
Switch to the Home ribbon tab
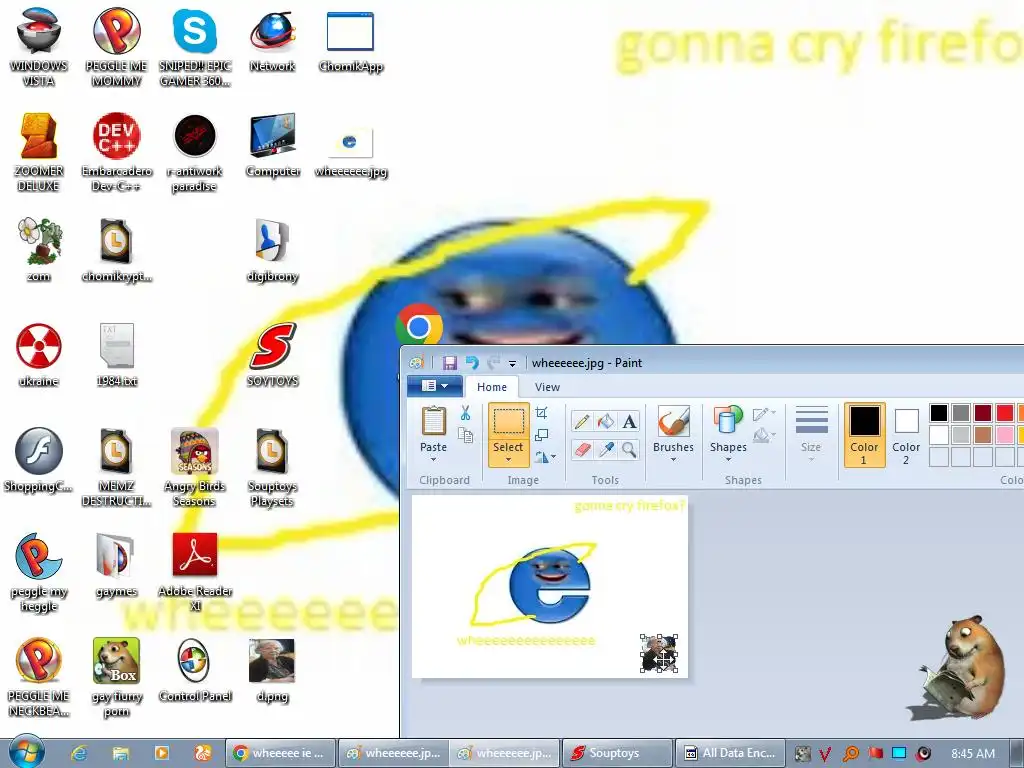click(x=492, y=387)
